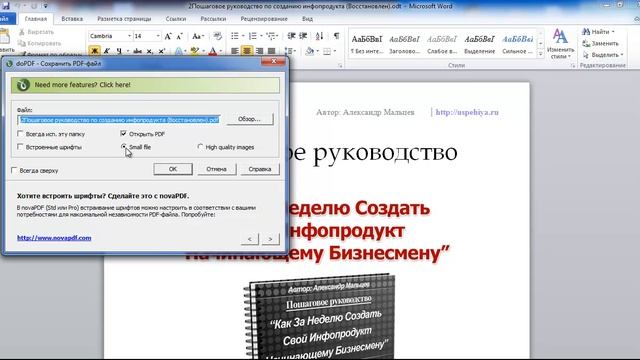The image size is (640, 360).
Task: Check 'Встроенные шрифты' checkbox
Action: coord(20,147)
